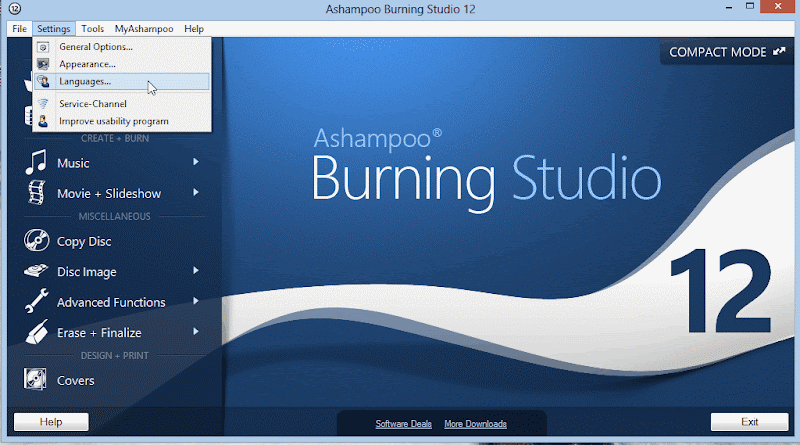Select Appearance... menu entry
Screen dimensions: 800x445
pos(122,64)
